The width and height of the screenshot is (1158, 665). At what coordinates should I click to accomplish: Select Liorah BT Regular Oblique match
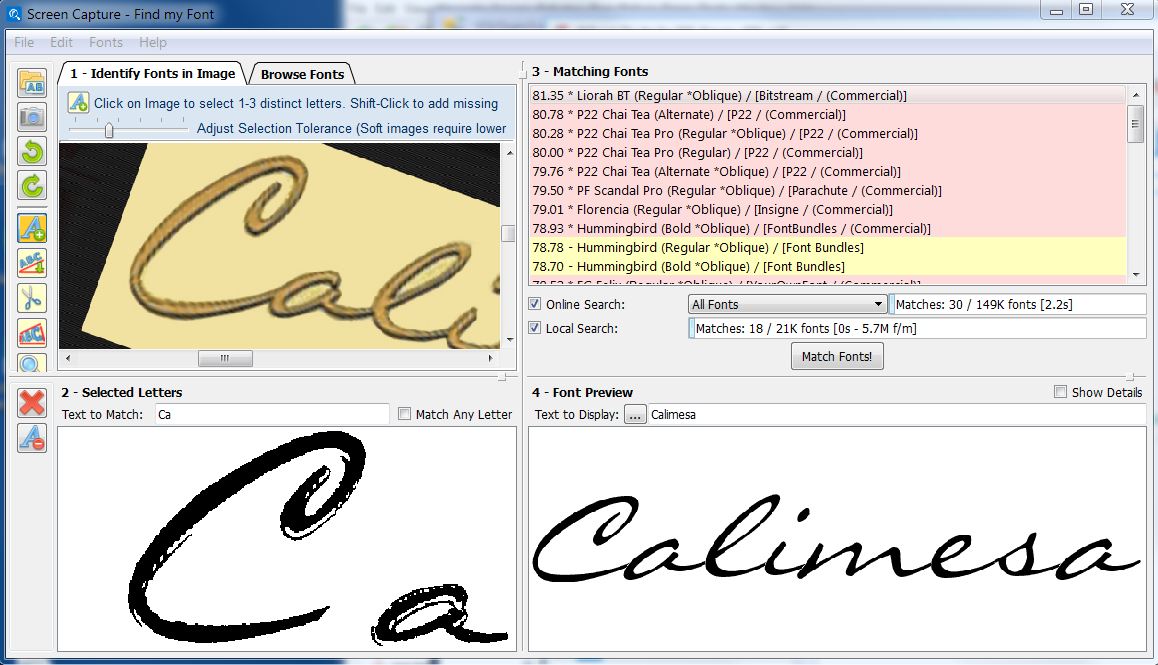click(x=827, y=95)
